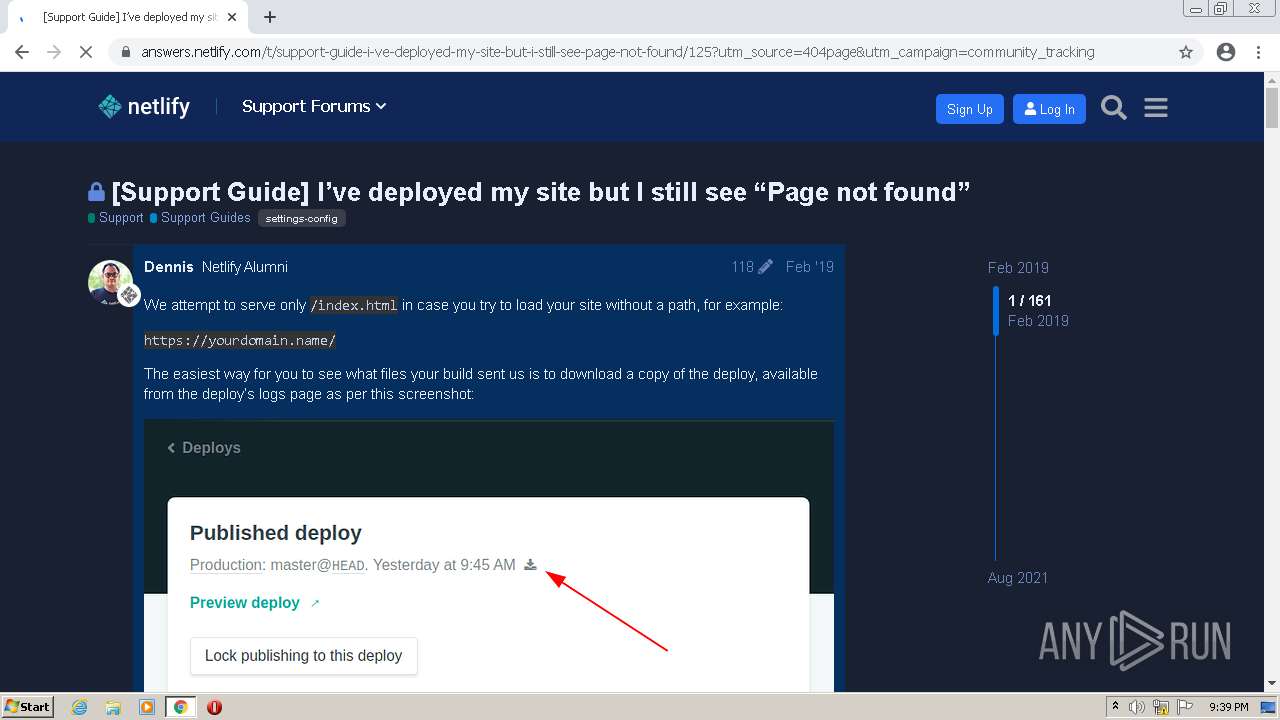Click the taskbar clock 9:39 PM
This screenshot has width=1280, height=720.
(1228, 707)
